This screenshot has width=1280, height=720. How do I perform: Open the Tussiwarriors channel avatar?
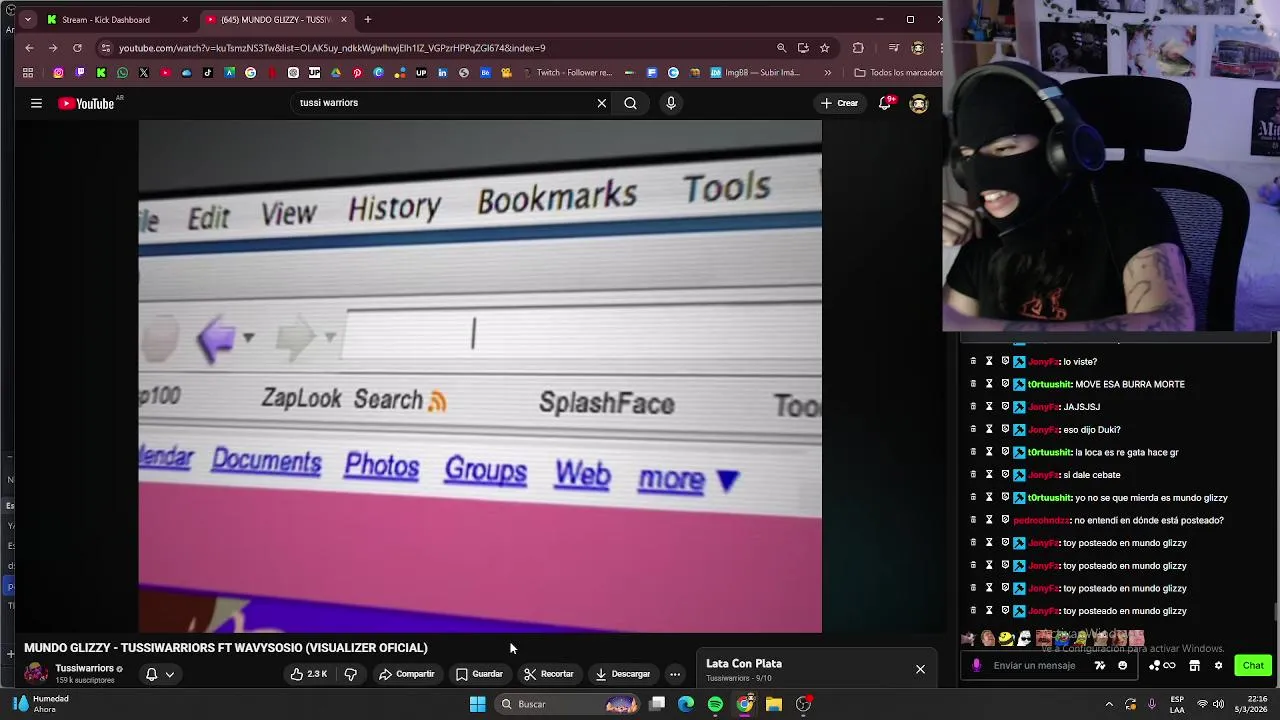[36, 673]
